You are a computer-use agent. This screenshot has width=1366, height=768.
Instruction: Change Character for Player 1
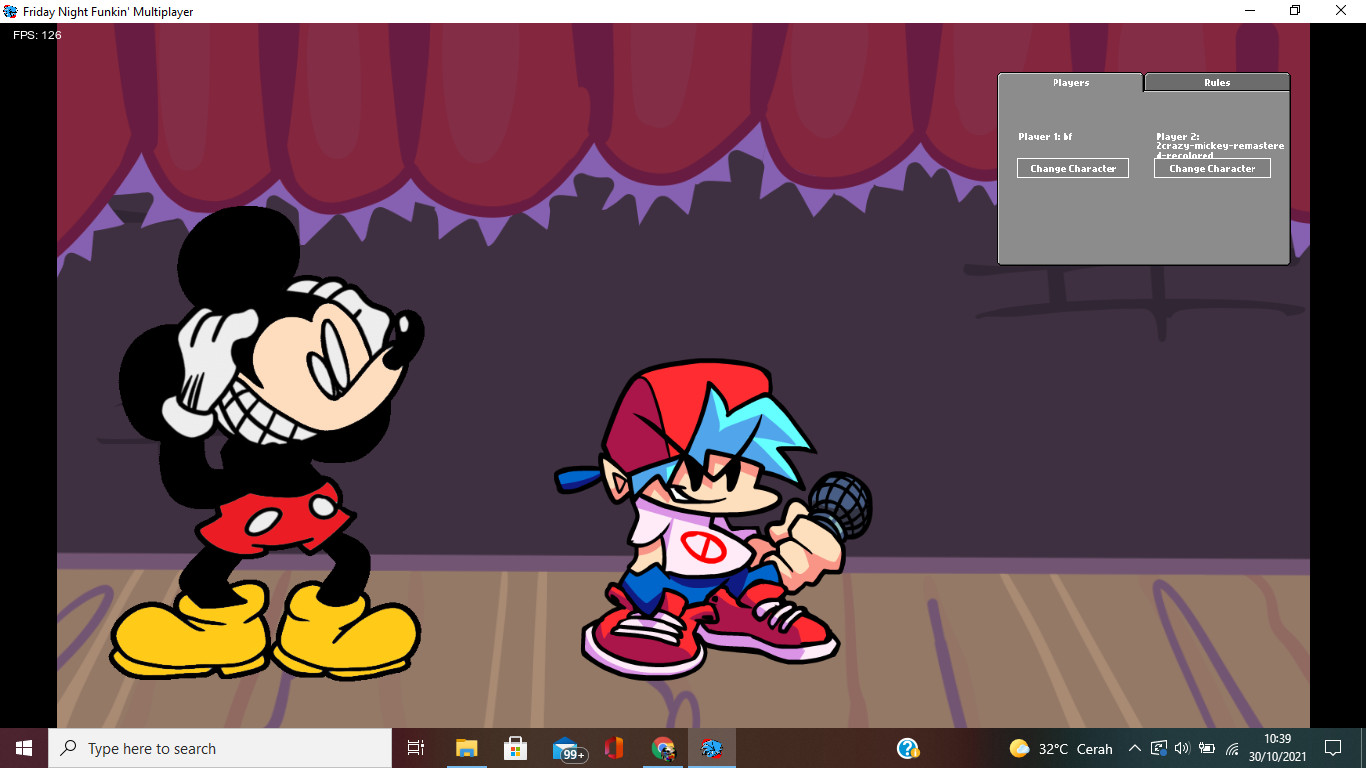click(1073, 168)
